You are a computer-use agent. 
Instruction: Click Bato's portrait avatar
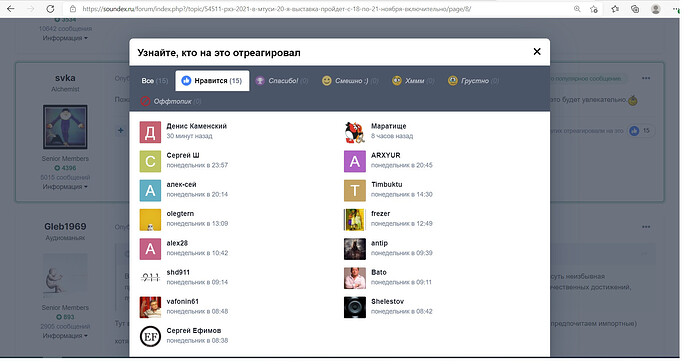pos(355,278)
